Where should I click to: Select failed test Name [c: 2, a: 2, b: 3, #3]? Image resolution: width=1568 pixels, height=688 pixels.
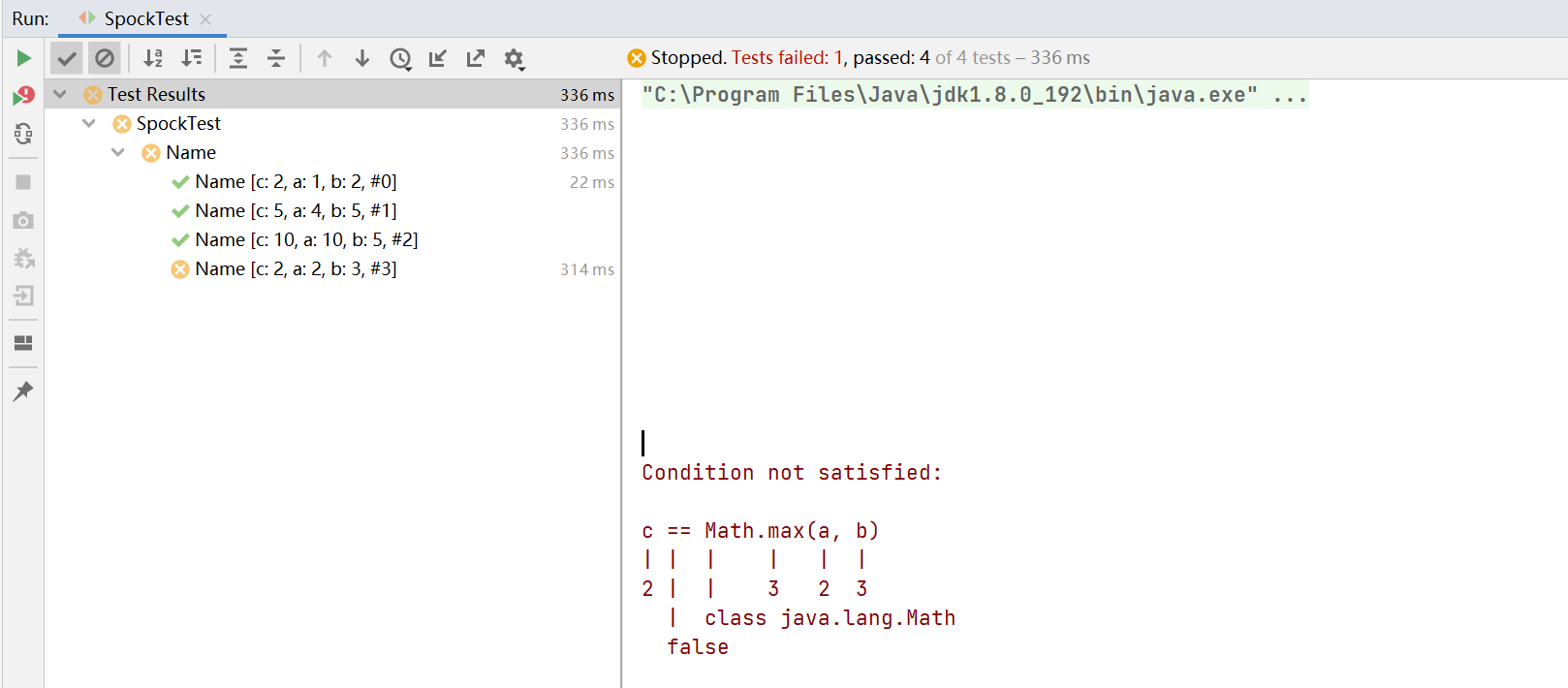point(296,268)
